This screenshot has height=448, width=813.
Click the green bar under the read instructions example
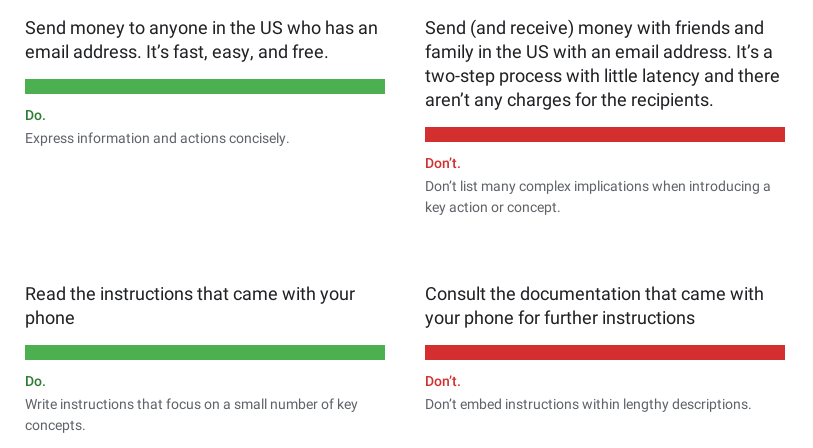click(x=205, y=353)
